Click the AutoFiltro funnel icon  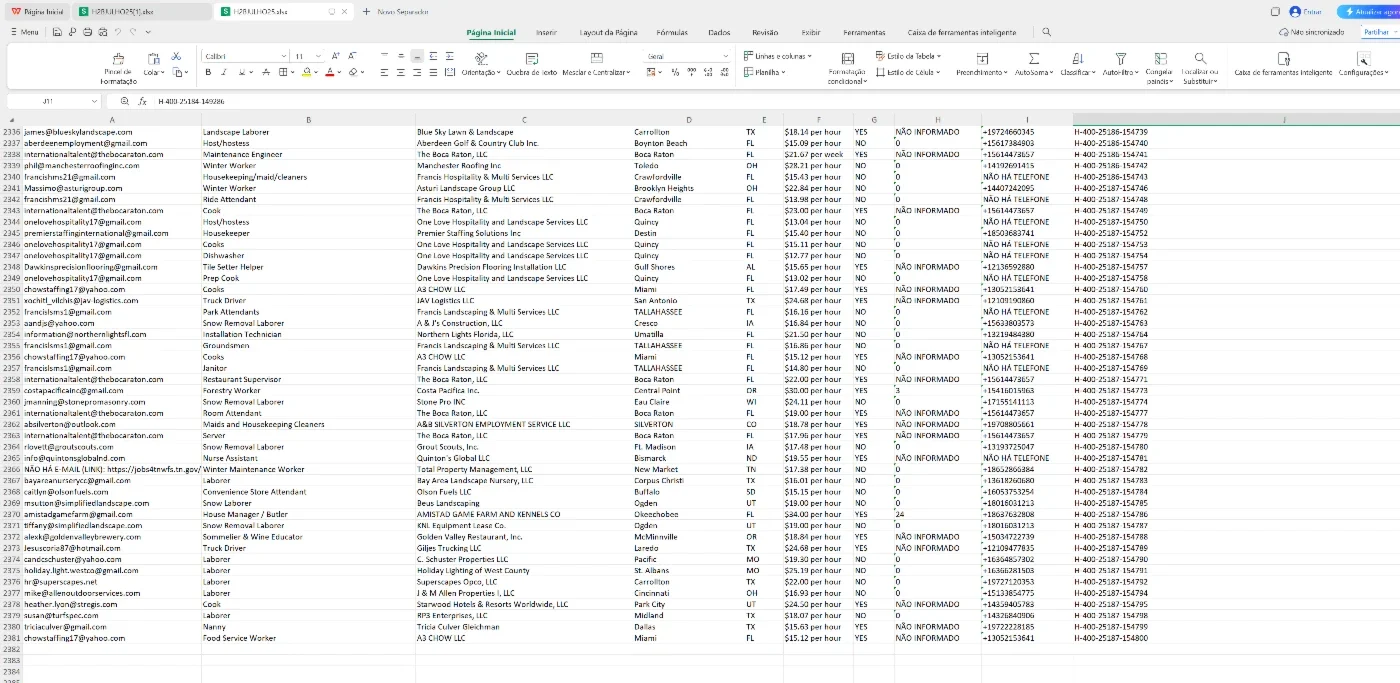coord(1121,59)
